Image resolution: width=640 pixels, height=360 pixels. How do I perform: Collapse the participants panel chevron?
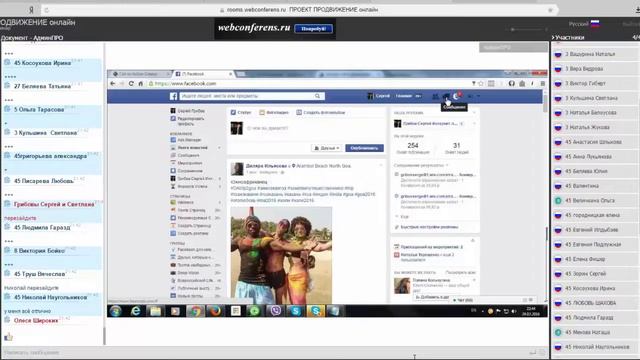(553, 38)
